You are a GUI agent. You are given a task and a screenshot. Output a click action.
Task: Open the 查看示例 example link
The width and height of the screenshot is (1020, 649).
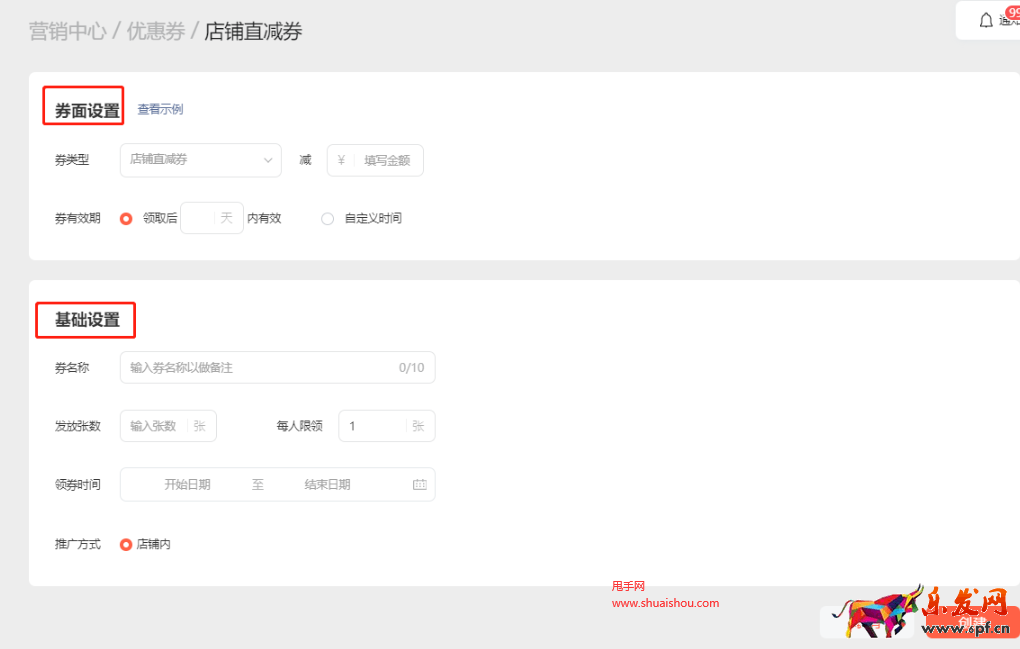pyautogui.click(x=160, y=110)
